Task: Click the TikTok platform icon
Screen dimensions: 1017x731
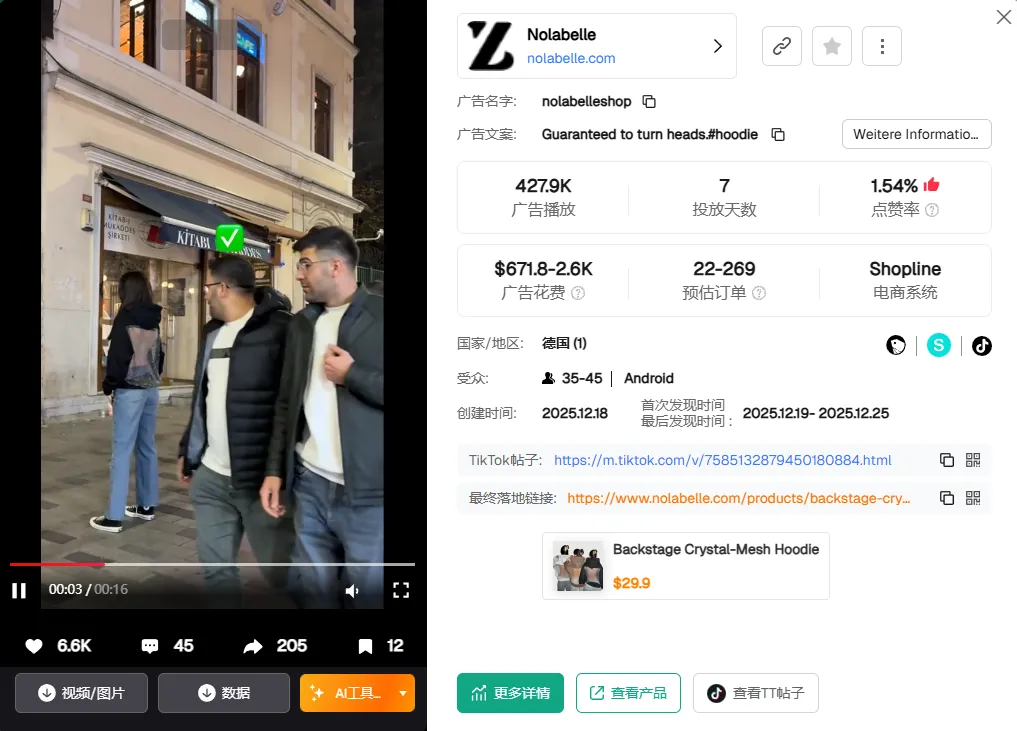Action: [x=981, y=346]
